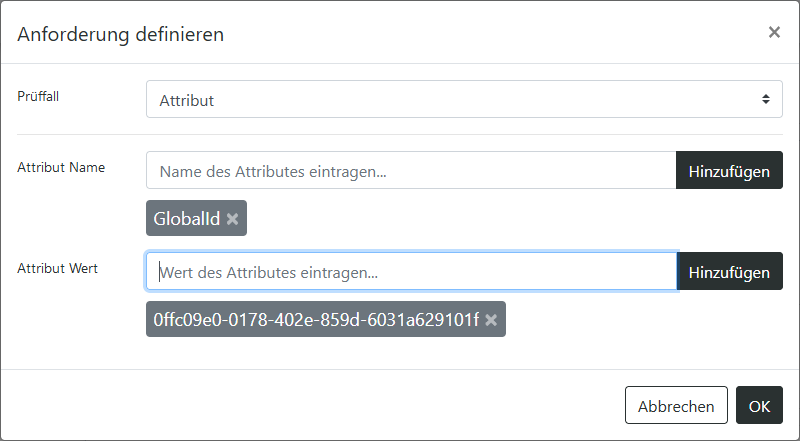Focus the Attribut Name input field
Image resolution: width=800 pixels, height=441 pixels.
coord(411,170)
